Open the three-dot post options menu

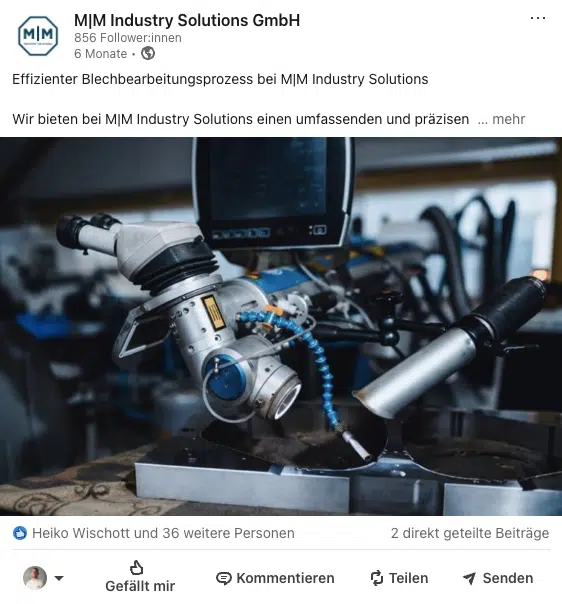point(538,18)
